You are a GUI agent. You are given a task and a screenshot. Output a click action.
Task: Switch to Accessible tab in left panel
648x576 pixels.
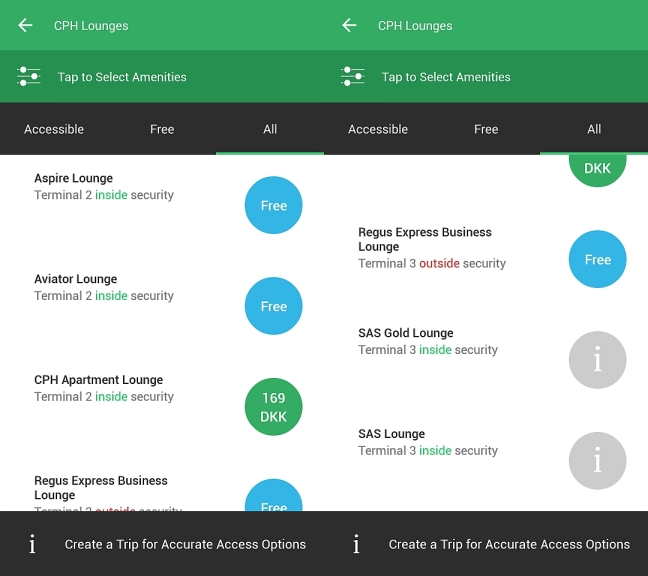coord(54,129)
